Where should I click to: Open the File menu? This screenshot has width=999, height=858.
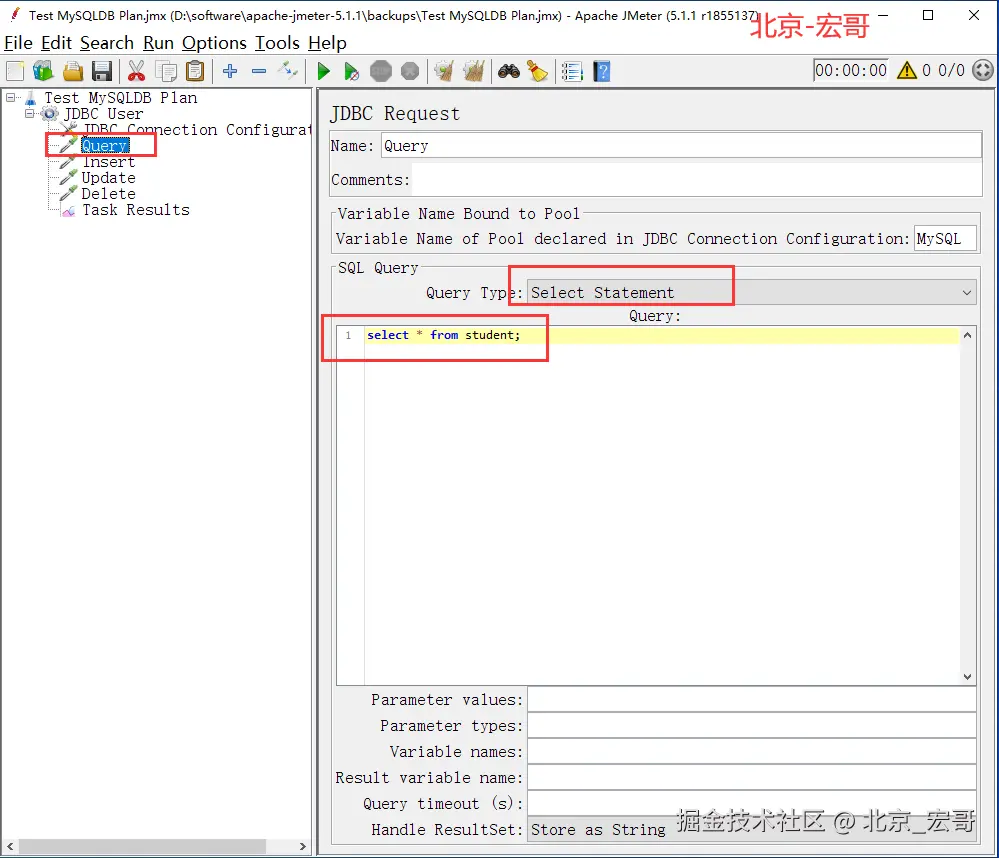pyautogui.click(x=18, y=43)
